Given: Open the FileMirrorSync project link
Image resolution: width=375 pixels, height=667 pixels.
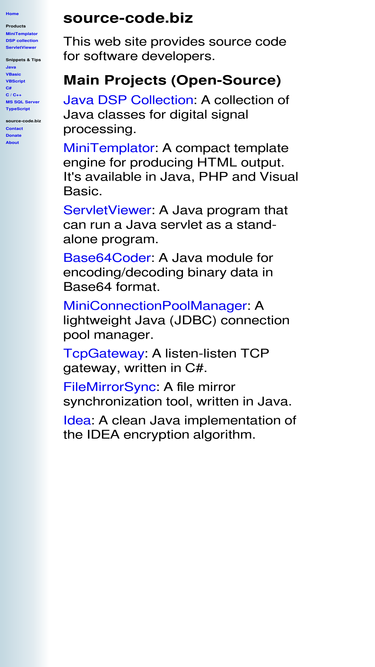Looking at the screenshot, I should 109,387.
